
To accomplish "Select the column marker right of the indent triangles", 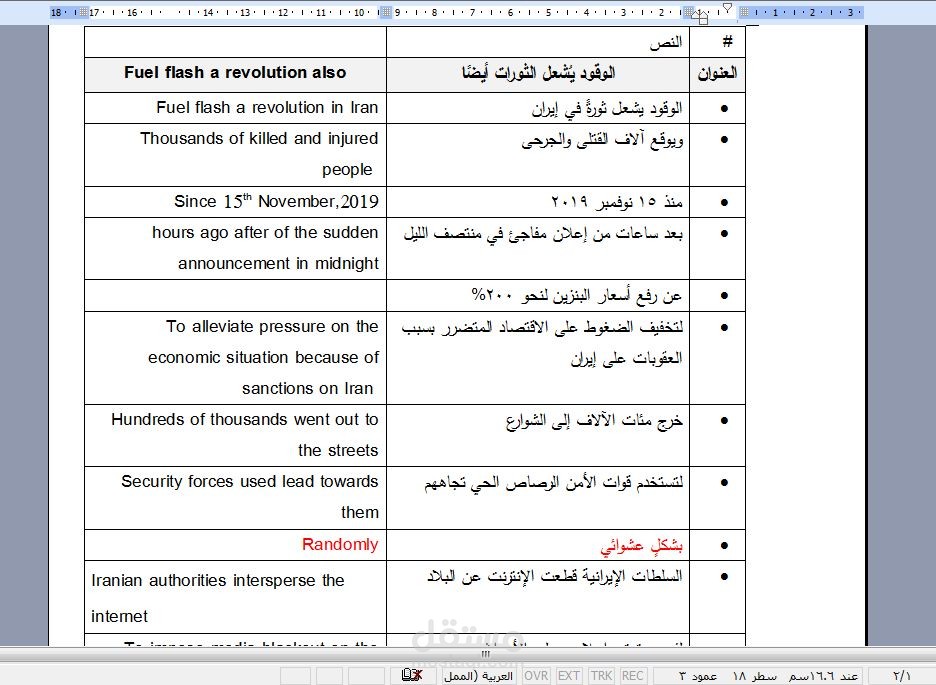I will pyautogui.click(x=744, y=12).
